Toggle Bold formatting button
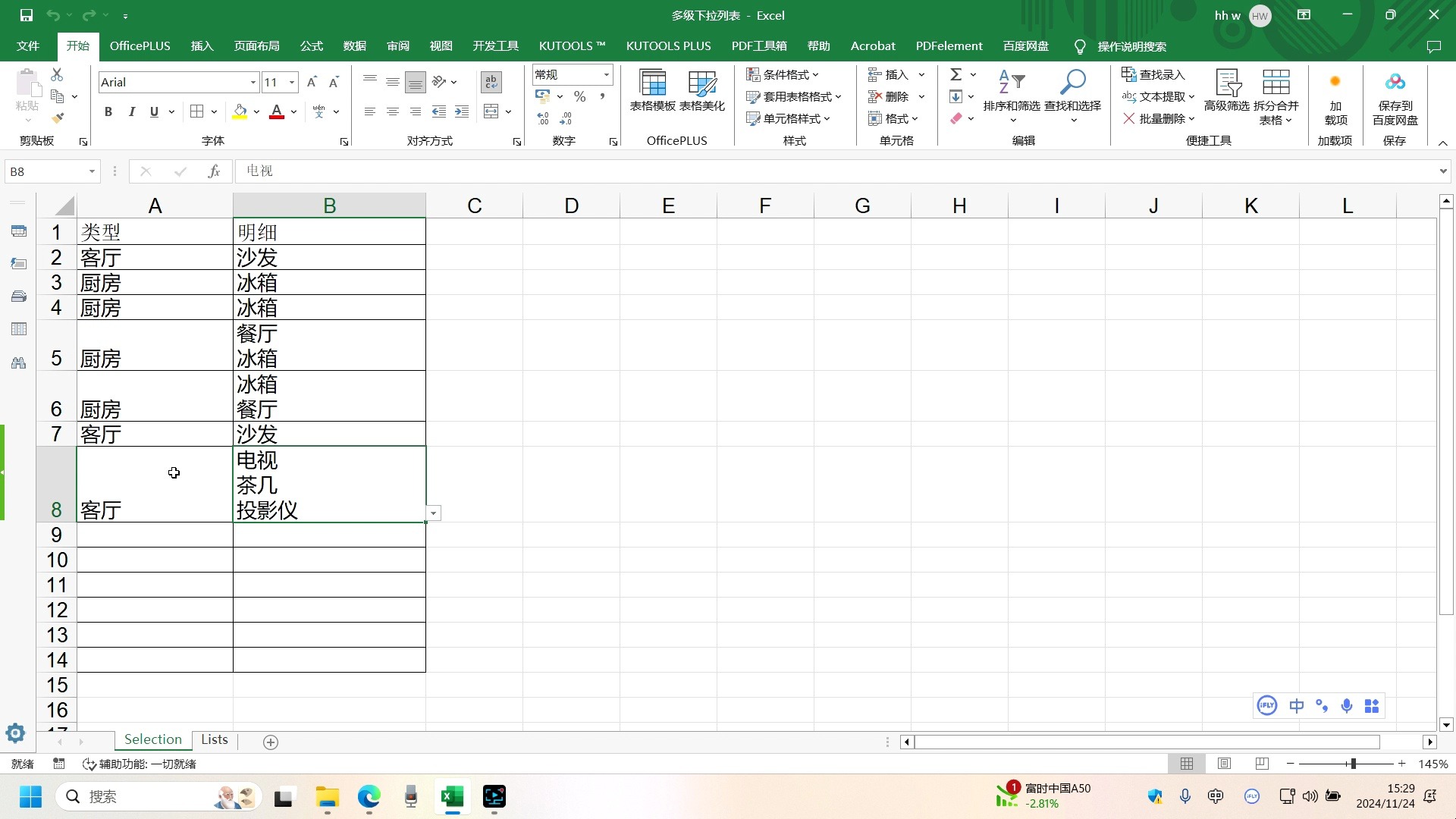The width and height of the screenshot is (1456, 819). [x=108, y=112]
